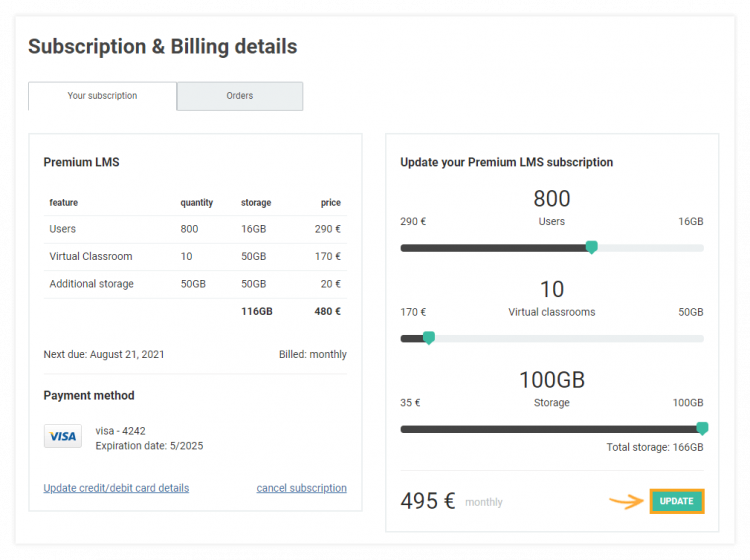Click the Additional storage table row
Image resolution: width=750 pixels, height=560 pixels.
point(195,284)
